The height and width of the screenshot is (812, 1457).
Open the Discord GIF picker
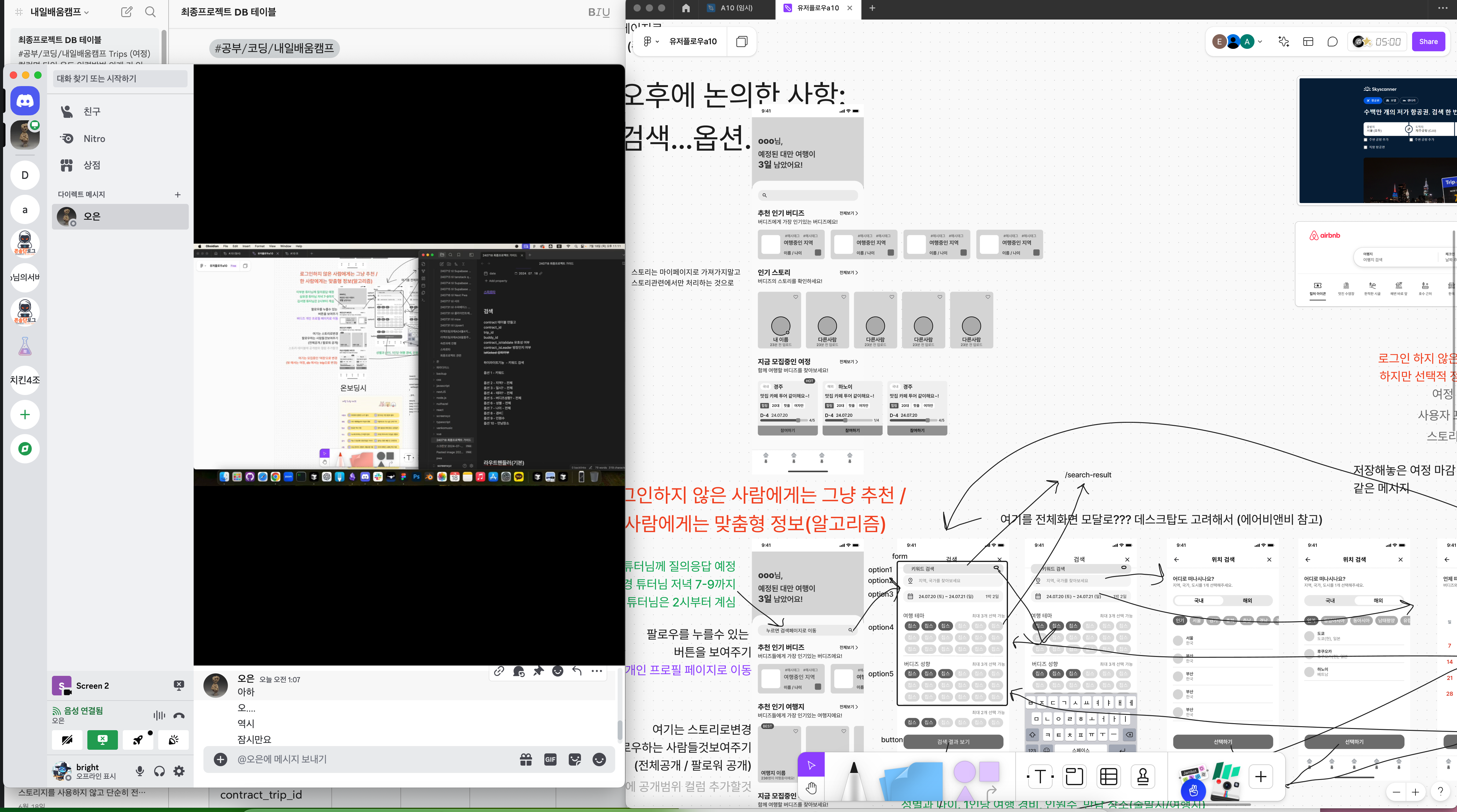(550, 759)
